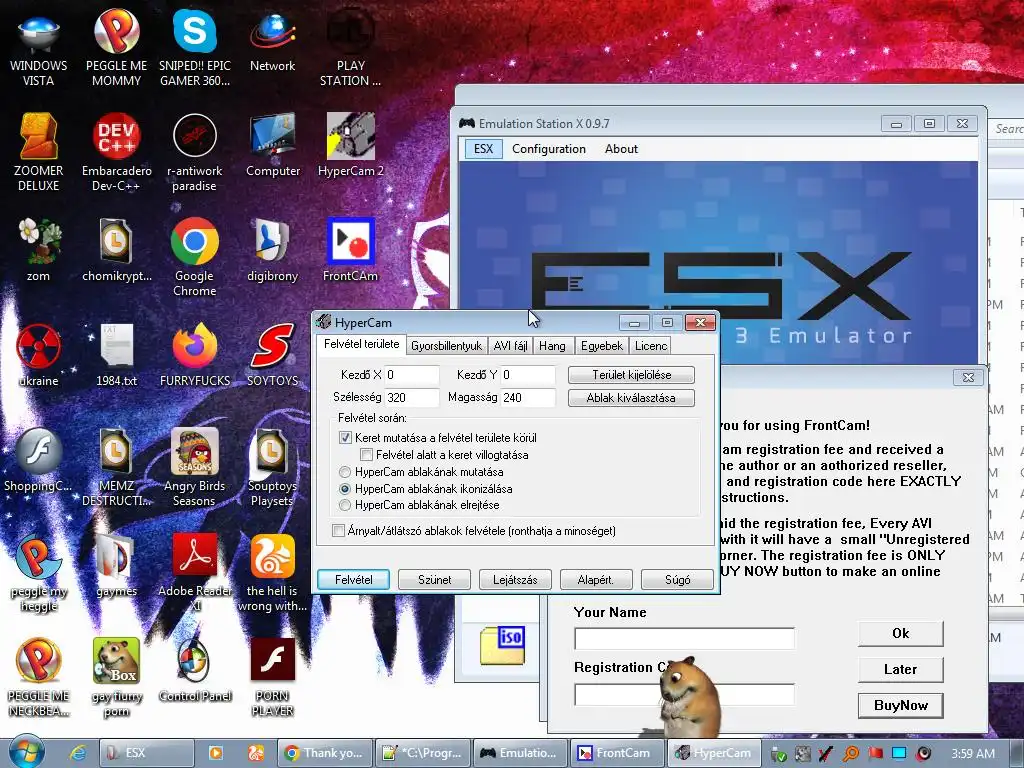The height and width of the screenshot is (768, 1024).
Task: Select the digibrony desktop icon
Action: click(272, 251)
